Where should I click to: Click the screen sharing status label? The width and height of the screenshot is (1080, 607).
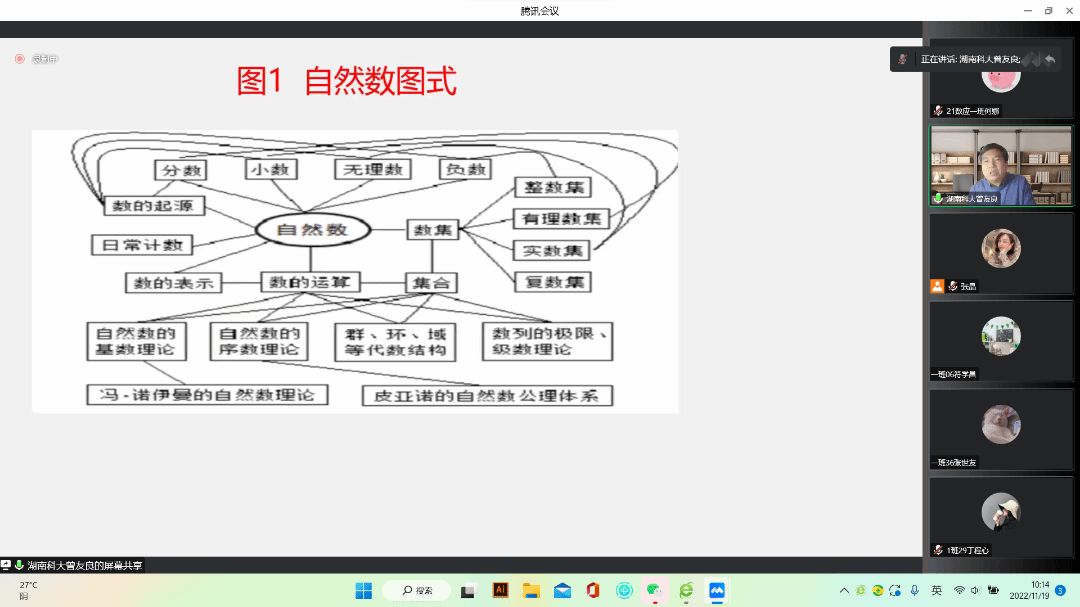78,565
